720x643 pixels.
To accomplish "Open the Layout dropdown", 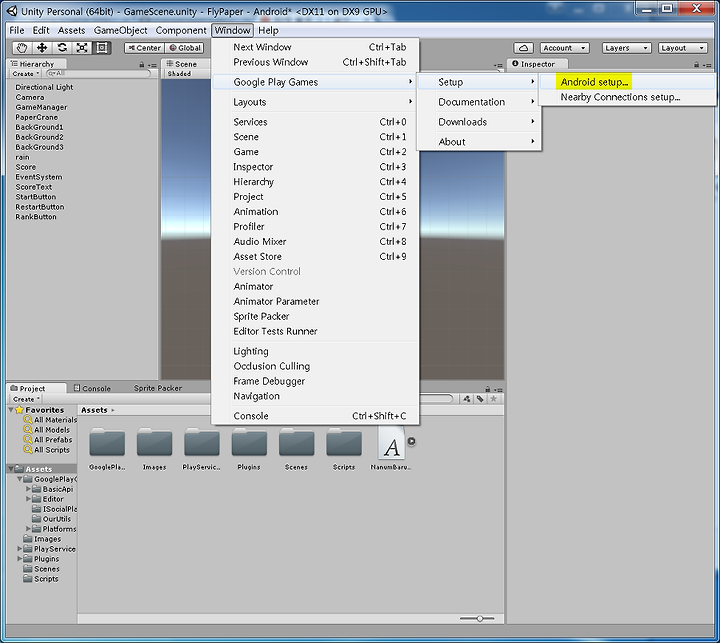I will tap(683, 48).
